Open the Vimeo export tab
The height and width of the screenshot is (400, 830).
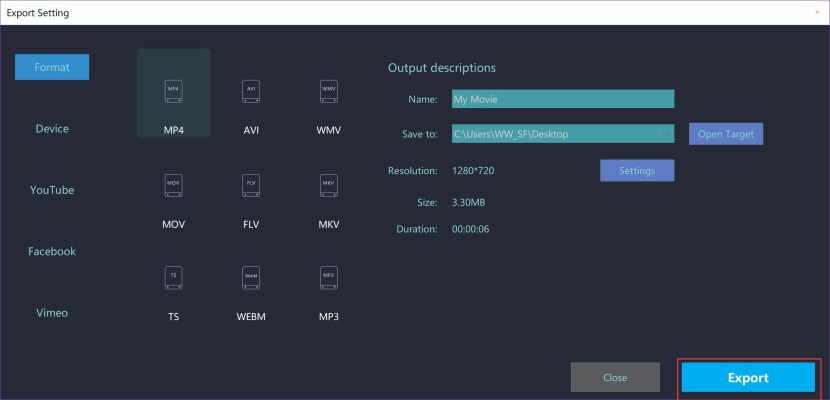tap(52, 312)
